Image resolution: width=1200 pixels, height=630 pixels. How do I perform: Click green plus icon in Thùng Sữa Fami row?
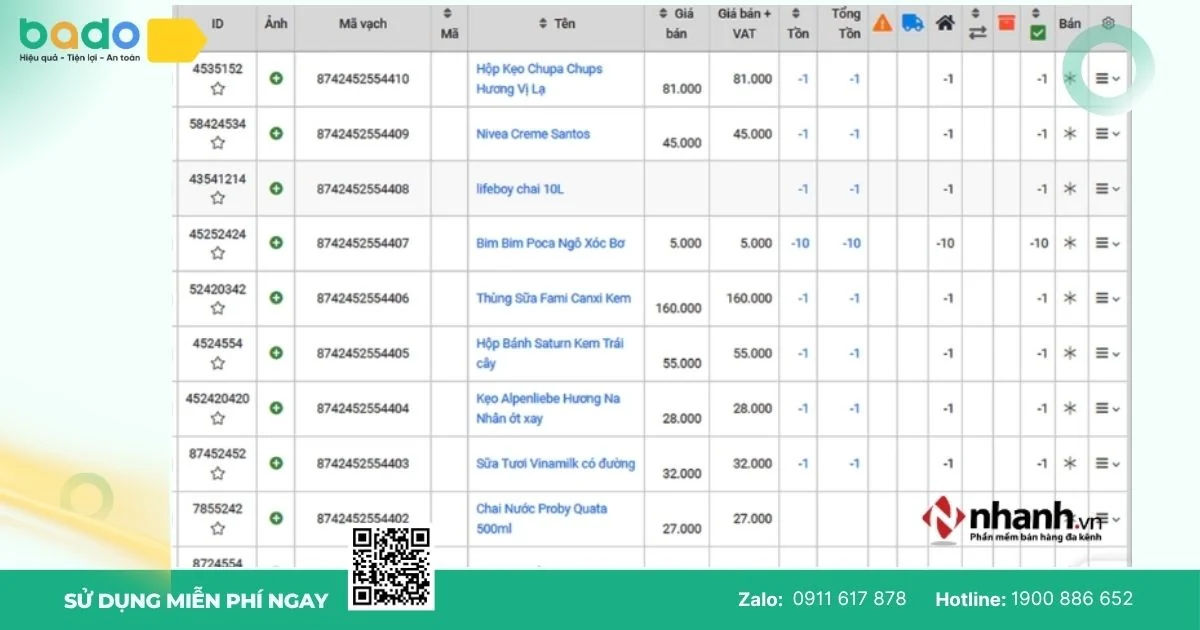pos(276,298)
